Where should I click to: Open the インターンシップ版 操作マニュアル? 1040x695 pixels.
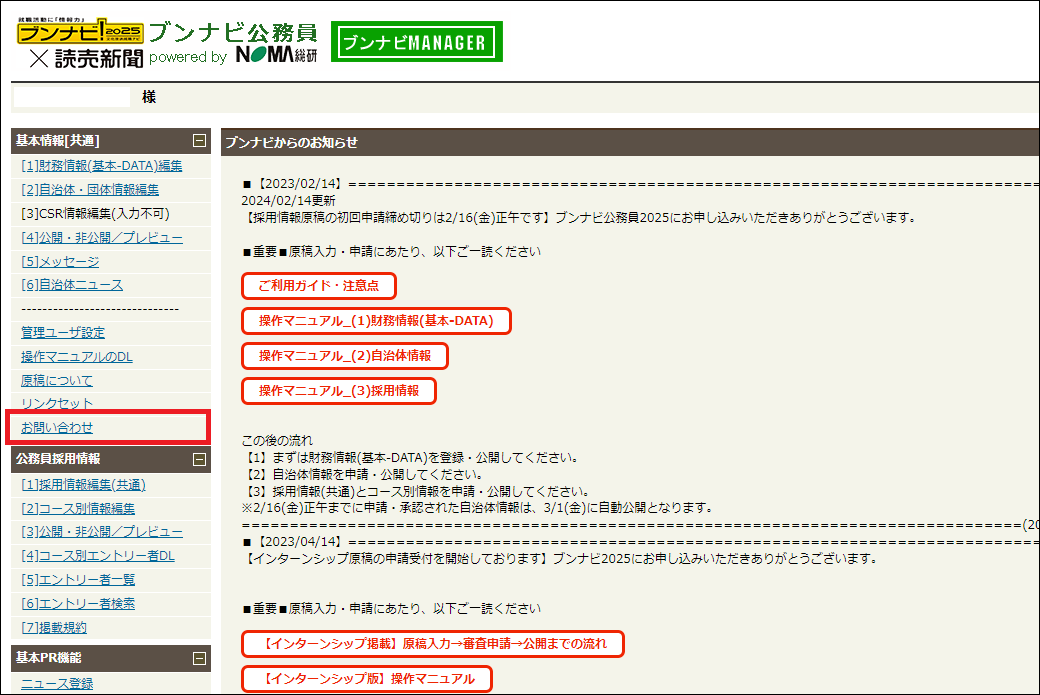tap(366, 678)
